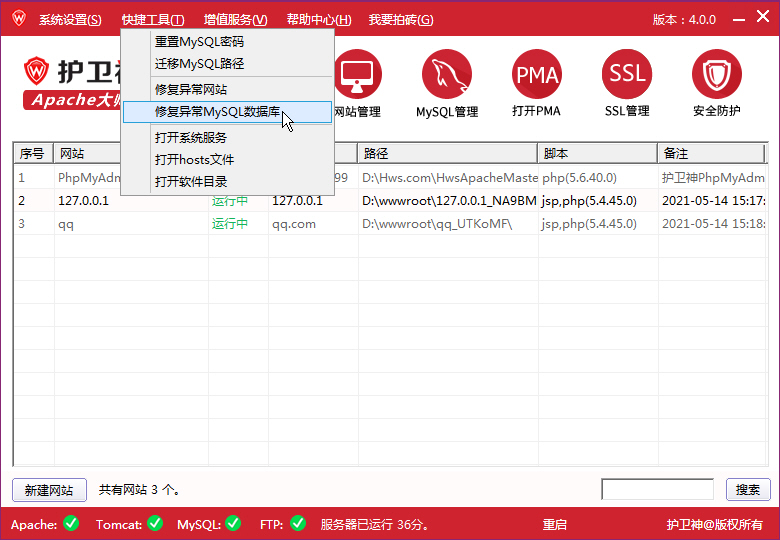Click the 打开PMA icon
This screenshot has width=780, height=540.
click(537, 75)
